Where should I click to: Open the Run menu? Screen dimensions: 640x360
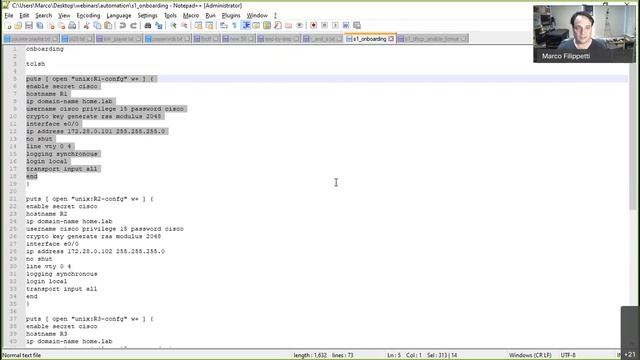click(210, 16)
